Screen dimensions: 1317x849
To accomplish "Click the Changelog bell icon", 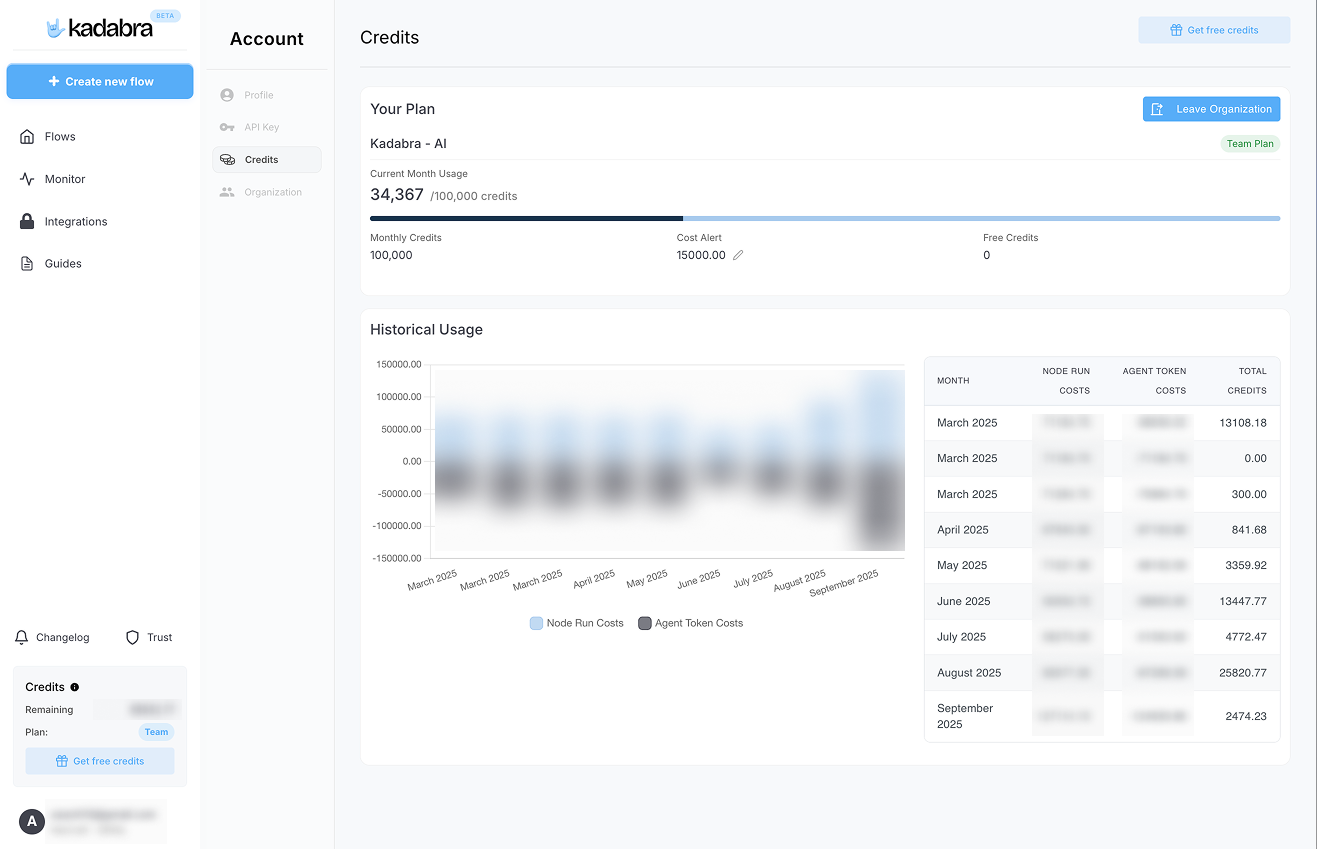I will click(22, 637).
